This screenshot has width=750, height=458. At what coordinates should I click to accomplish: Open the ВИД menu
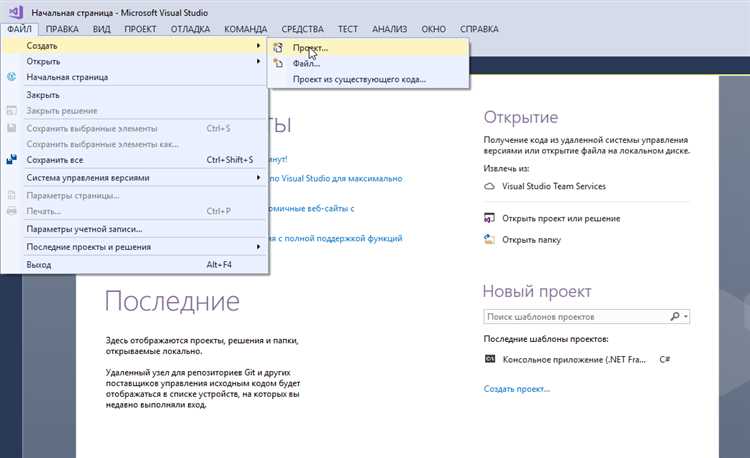(101, 29)
